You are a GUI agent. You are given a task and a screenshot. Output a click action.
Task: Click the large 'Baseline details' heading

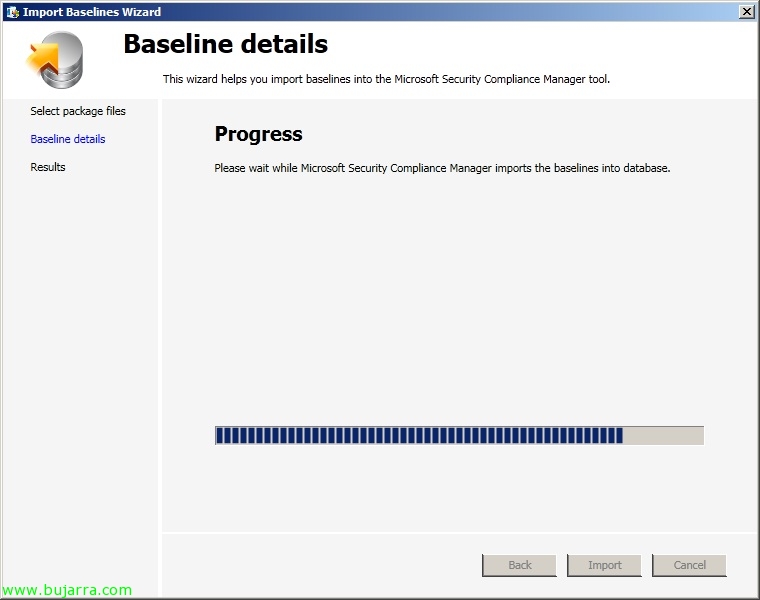225,44
